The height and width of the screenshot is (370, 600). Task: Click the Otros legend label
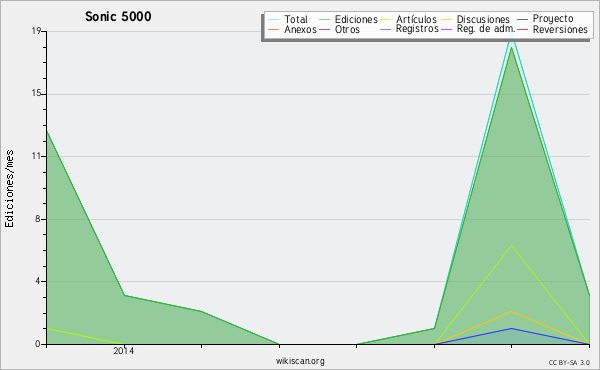click(347, 29)
